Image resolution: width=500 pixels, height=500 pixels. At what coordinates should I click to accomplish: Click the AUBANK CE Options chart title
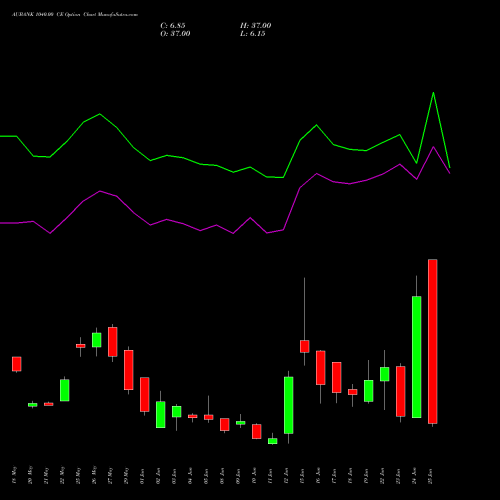[75, 15]
